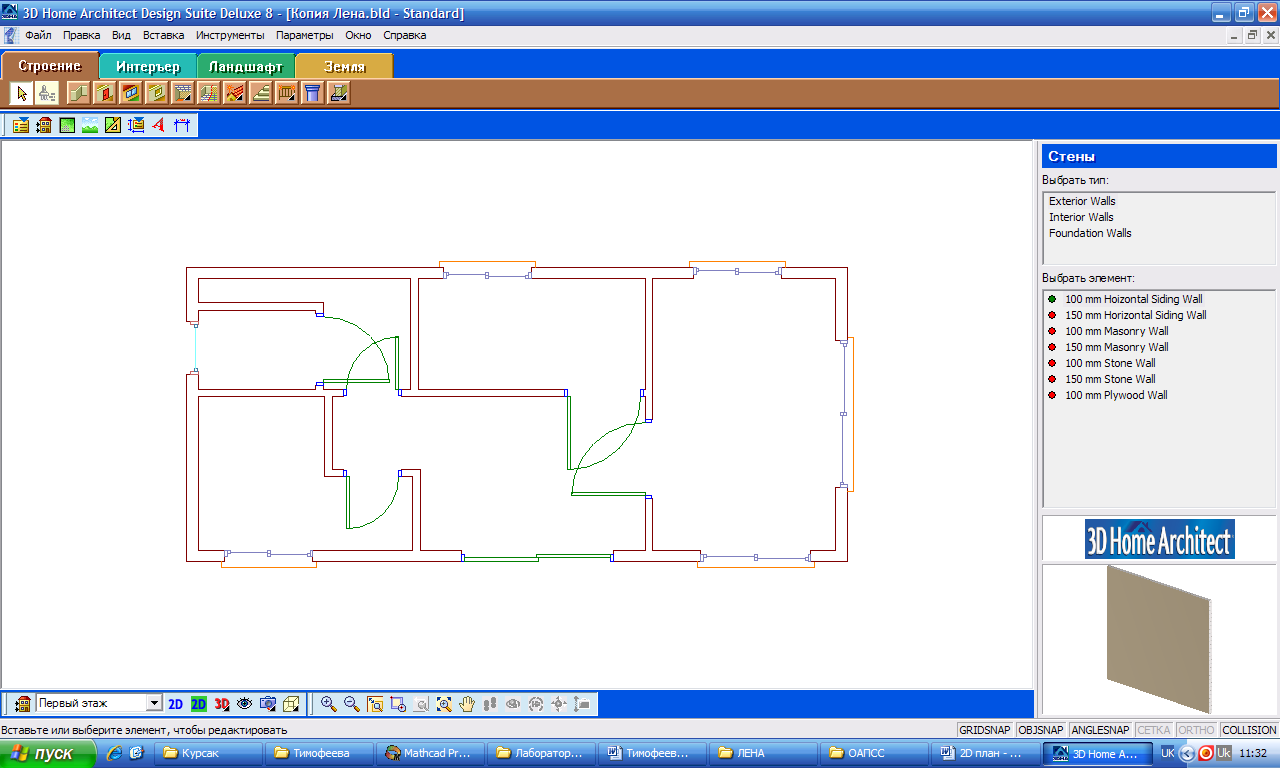Viewport: 1280px width, 768px height.
Task: Choose Exterior Walls type
Action: (x=1082, y=201)
